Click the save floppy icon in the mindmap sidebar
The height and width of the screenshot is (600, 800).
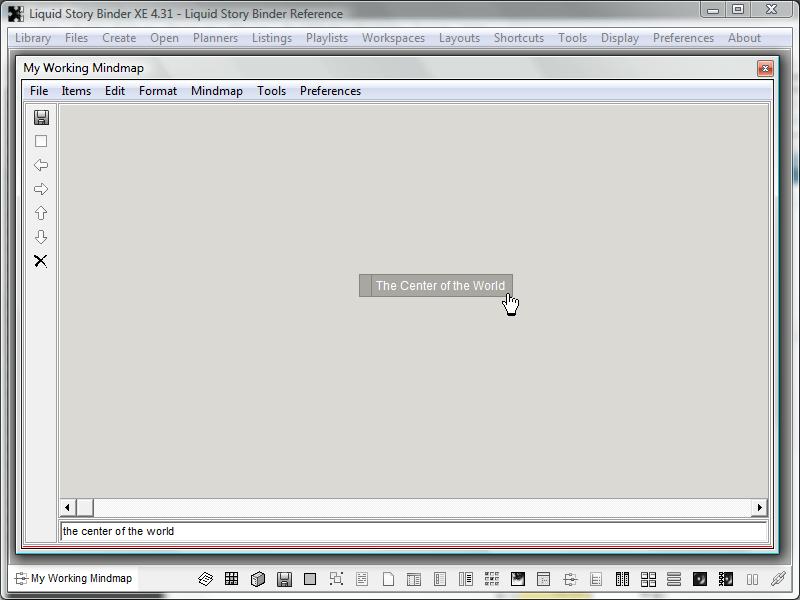(x=41, y=117)
